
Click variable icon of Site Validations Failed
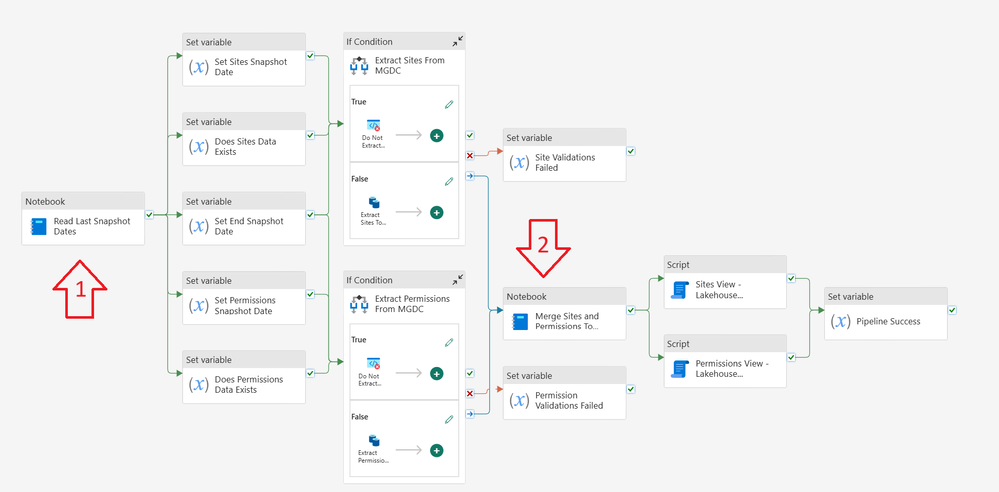(520, 163)
